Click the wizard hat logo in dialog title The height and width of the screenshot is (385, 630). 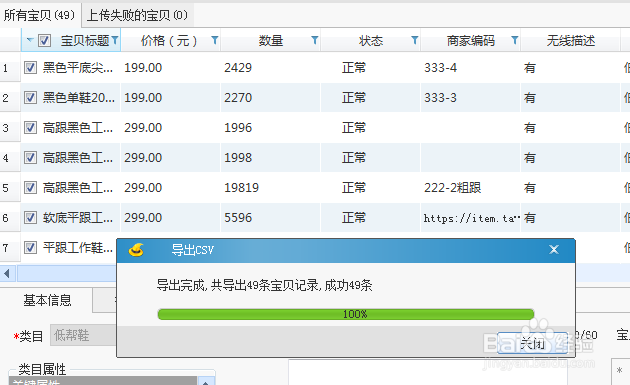(137, 250)
